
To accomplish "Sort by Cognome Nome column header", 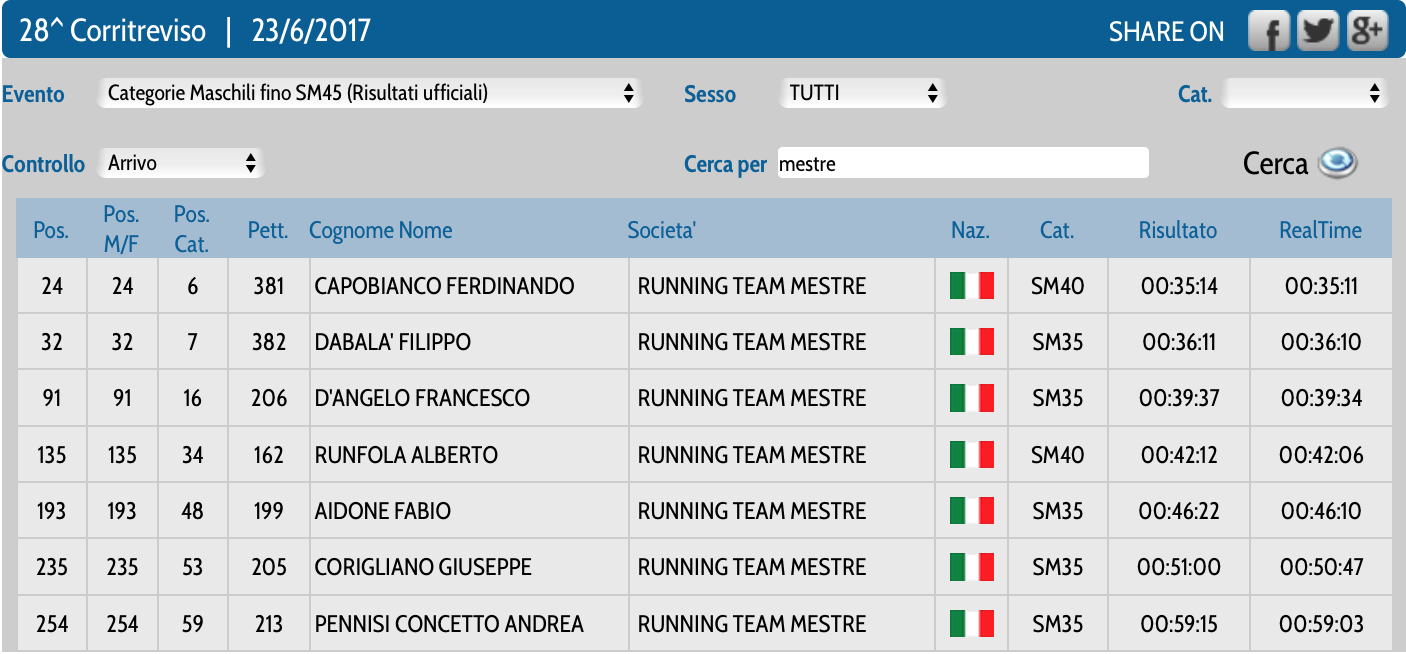I will click(x=380, y=230).
